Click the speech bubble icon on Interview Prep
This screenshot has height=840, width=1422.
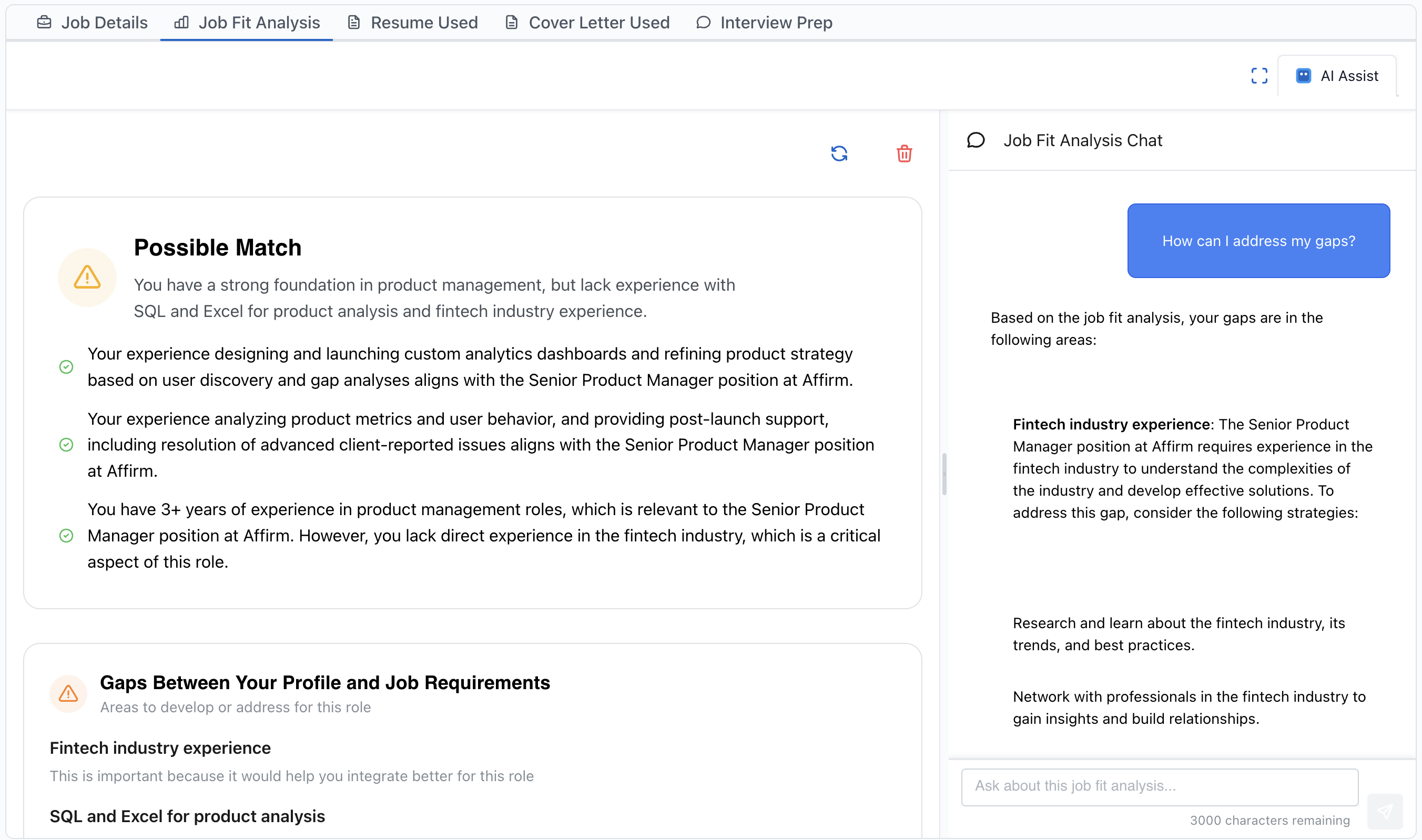[703, 23]
